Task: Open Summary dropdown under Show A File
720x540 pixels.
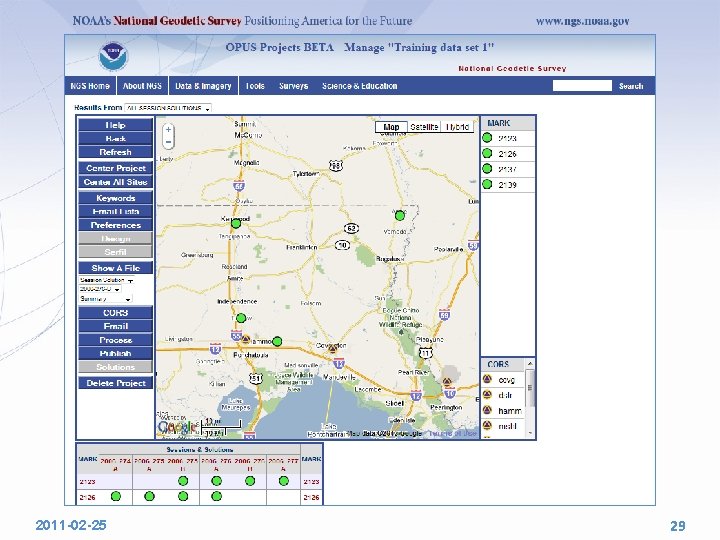Action: pos(105,299)
